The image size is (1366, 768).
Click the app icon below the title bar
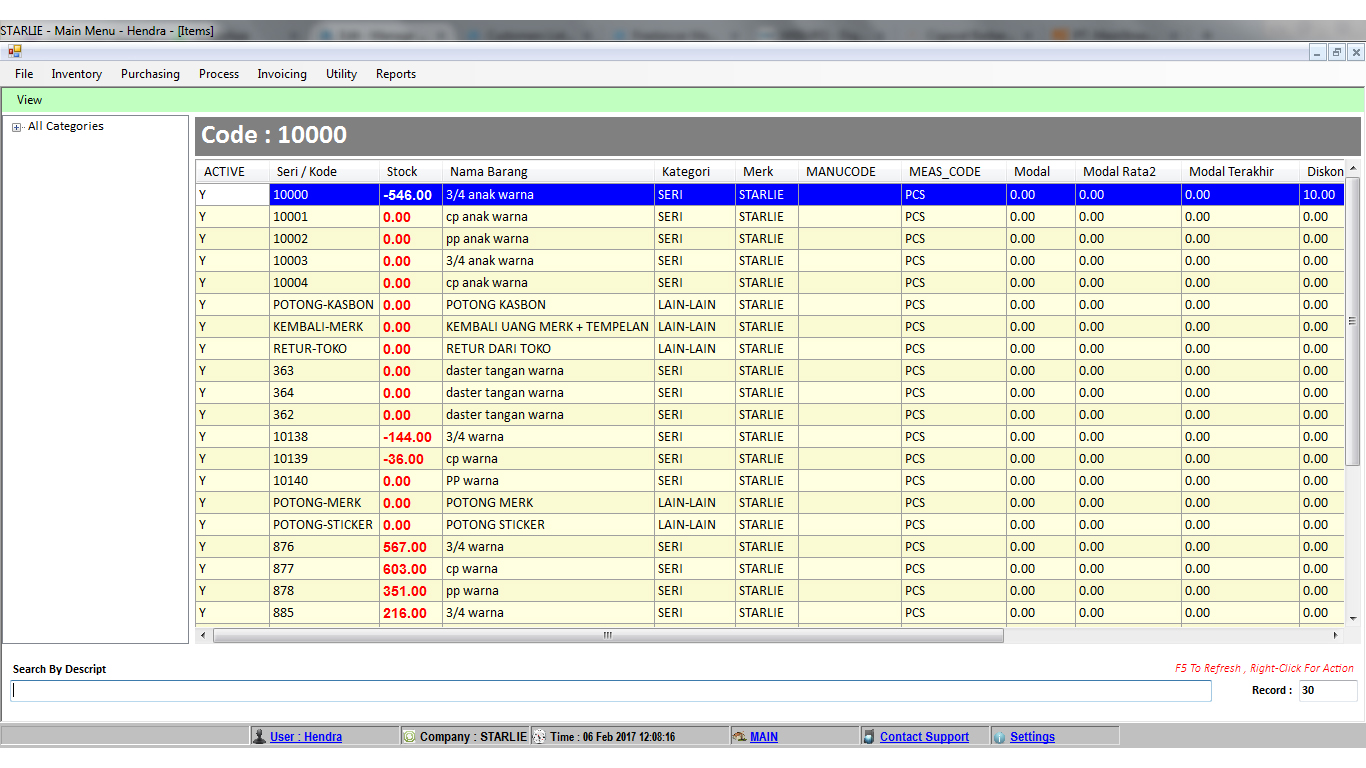[x=14, y=51]
